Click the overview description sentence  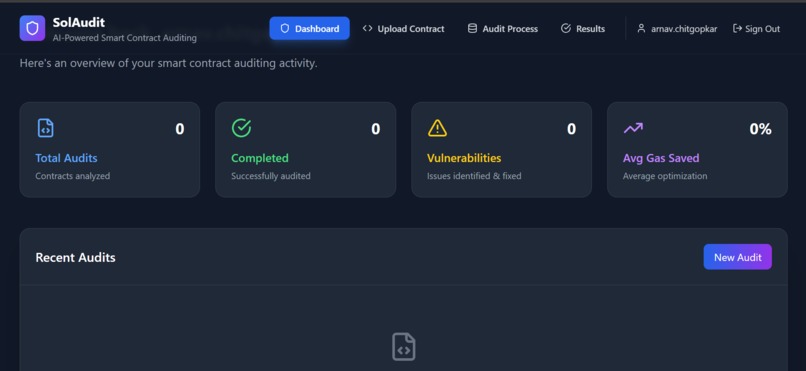coord(169,64)
